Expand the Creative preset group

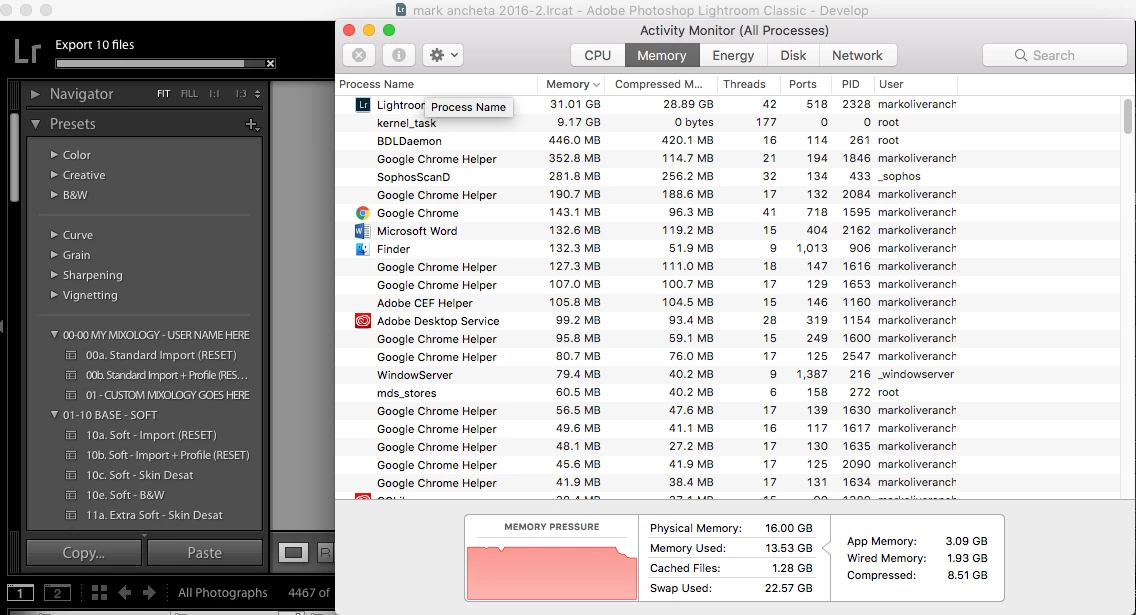pyautogui.click(x=54, y=175)
